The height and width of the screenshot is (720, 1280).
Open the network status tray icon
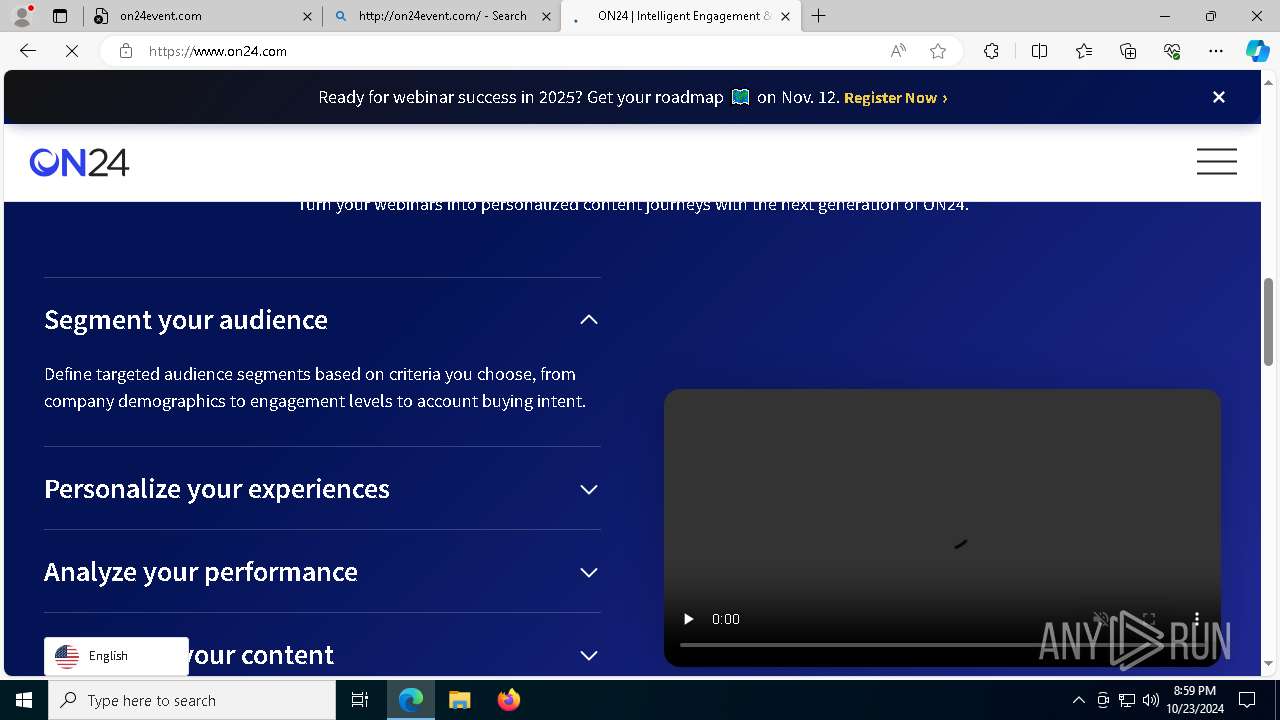(1127, 700)
